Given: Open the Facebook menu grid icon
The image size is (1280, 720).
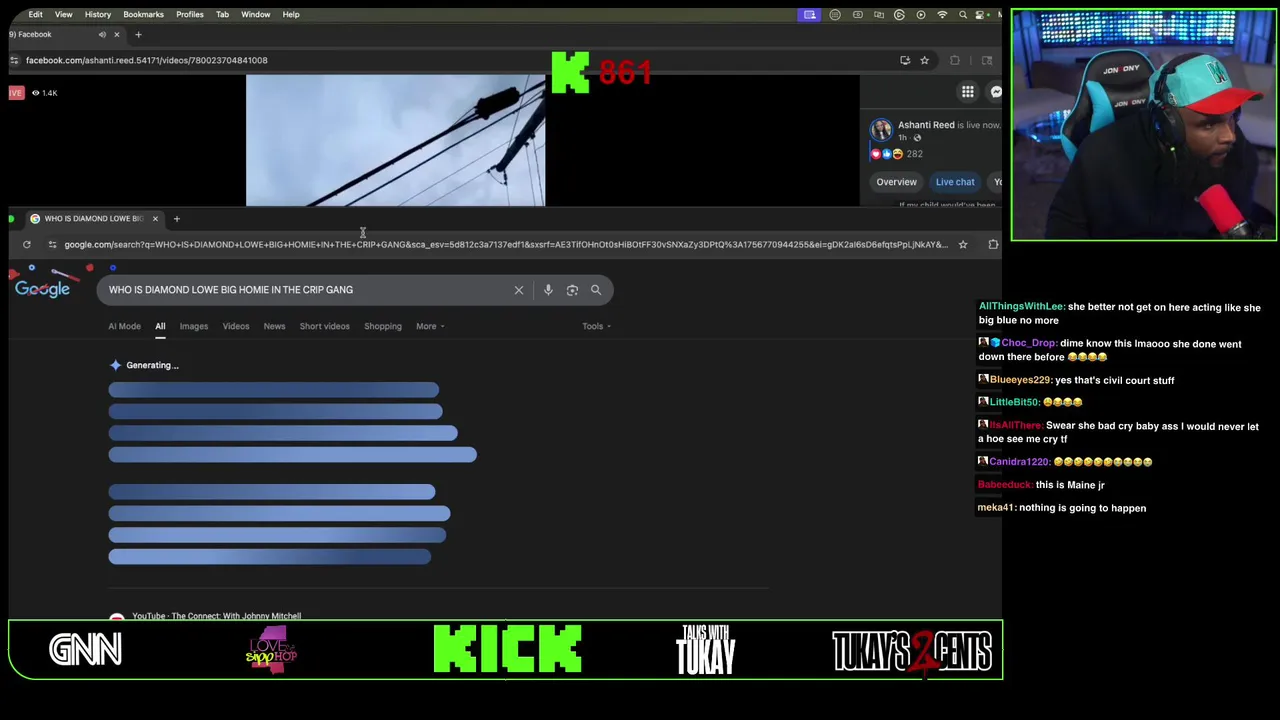Looking at the screenshot, I should [968, 92].
